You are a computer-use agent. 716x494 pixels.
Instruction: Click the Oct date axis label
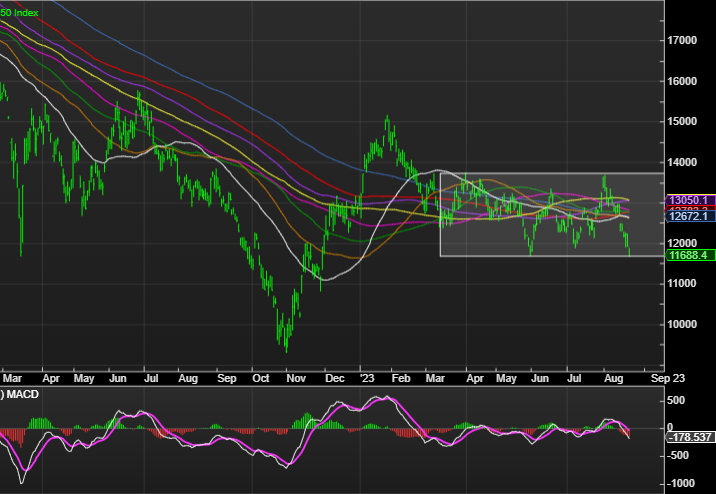pos(261,378)
